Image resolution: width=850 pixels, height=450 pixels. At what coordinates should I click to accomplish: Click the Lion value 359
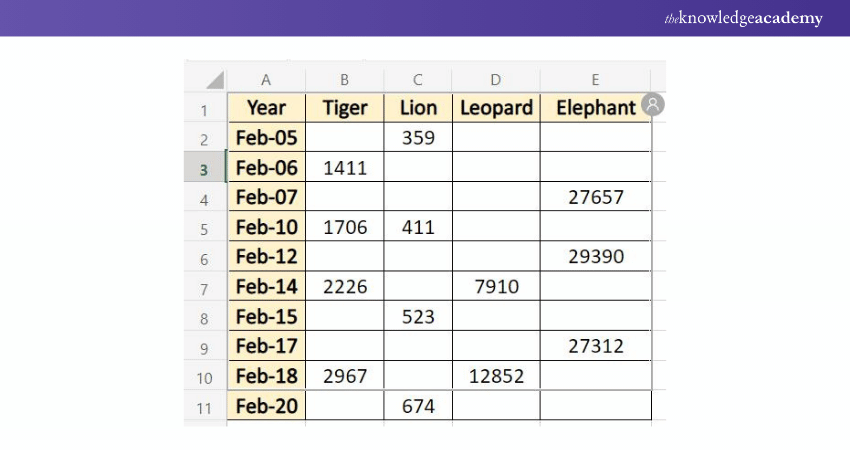[x=418, y=138]
